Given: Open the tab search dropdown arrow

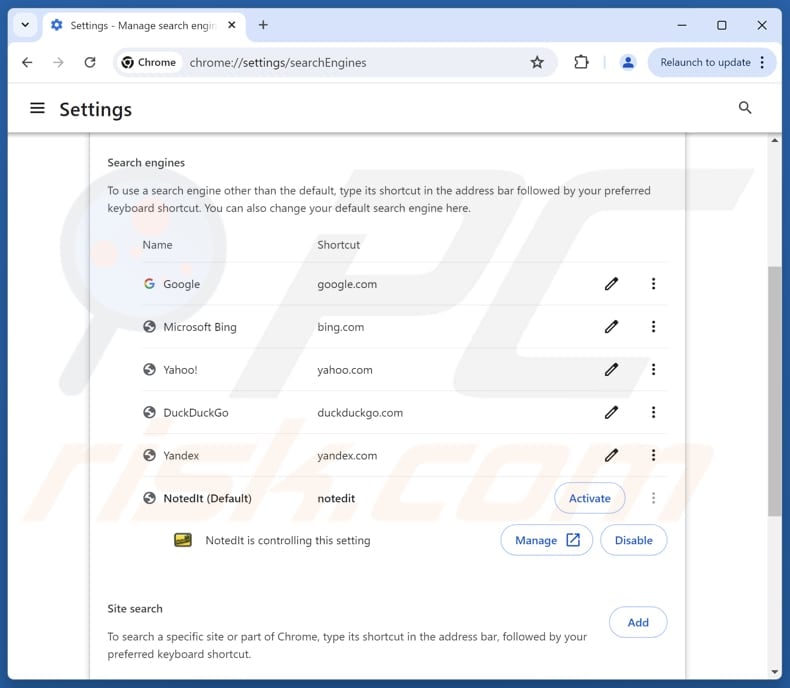Looking at the screenshot, I should tap(25, 25).
